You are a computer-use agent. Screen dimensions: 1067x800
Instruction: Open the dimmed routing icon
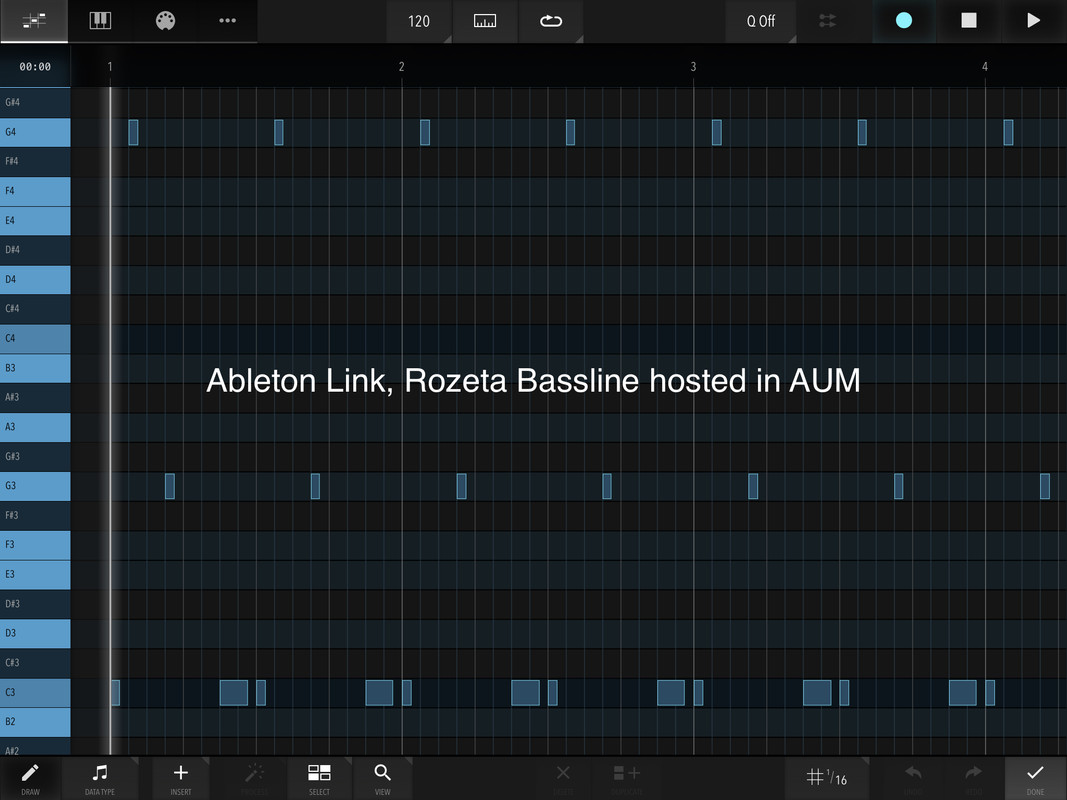[x=827, y=21]
